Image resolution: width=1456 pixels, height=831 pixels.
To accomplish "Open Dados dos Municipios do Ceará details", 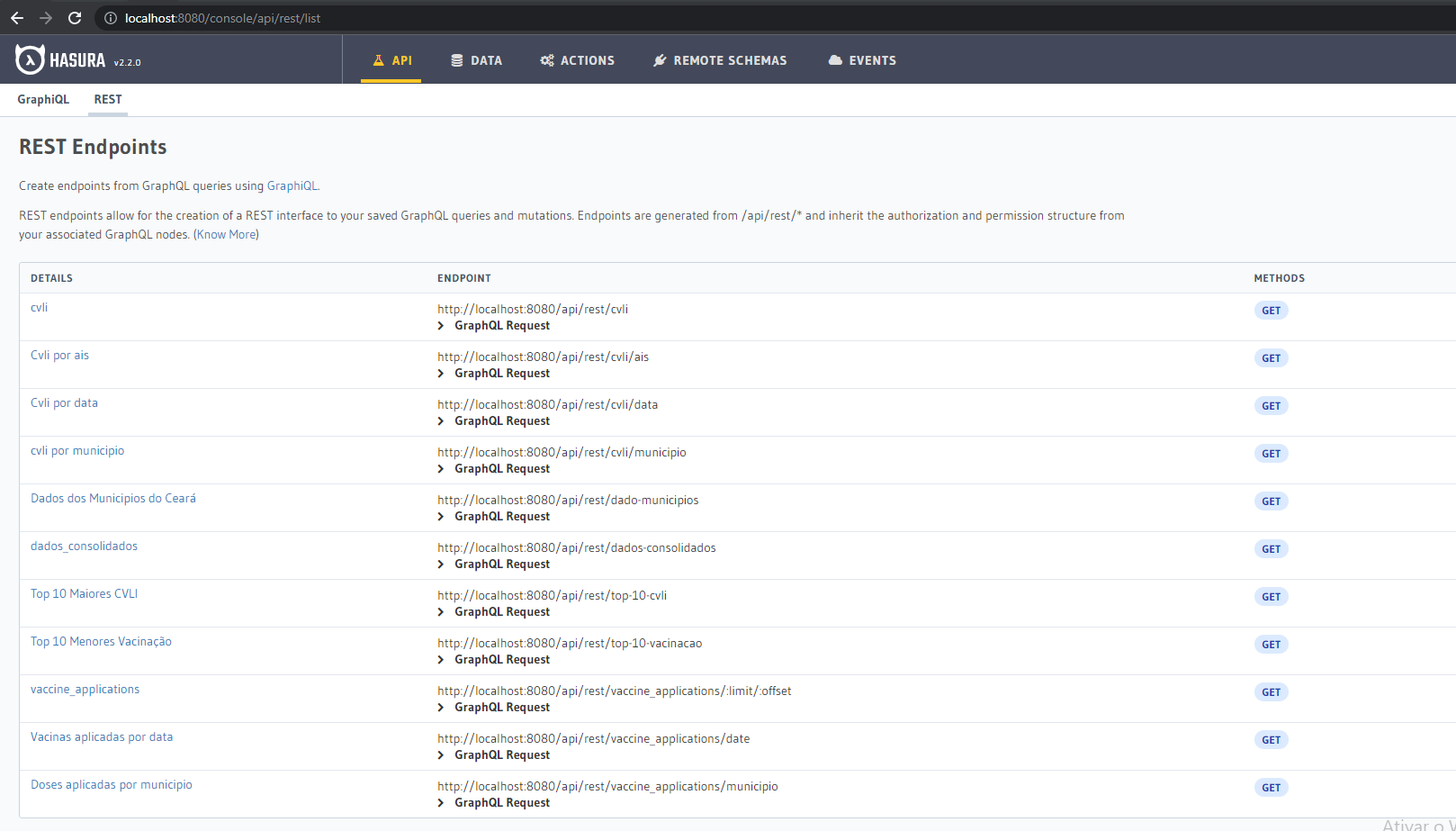I will [x=112, y=498].
